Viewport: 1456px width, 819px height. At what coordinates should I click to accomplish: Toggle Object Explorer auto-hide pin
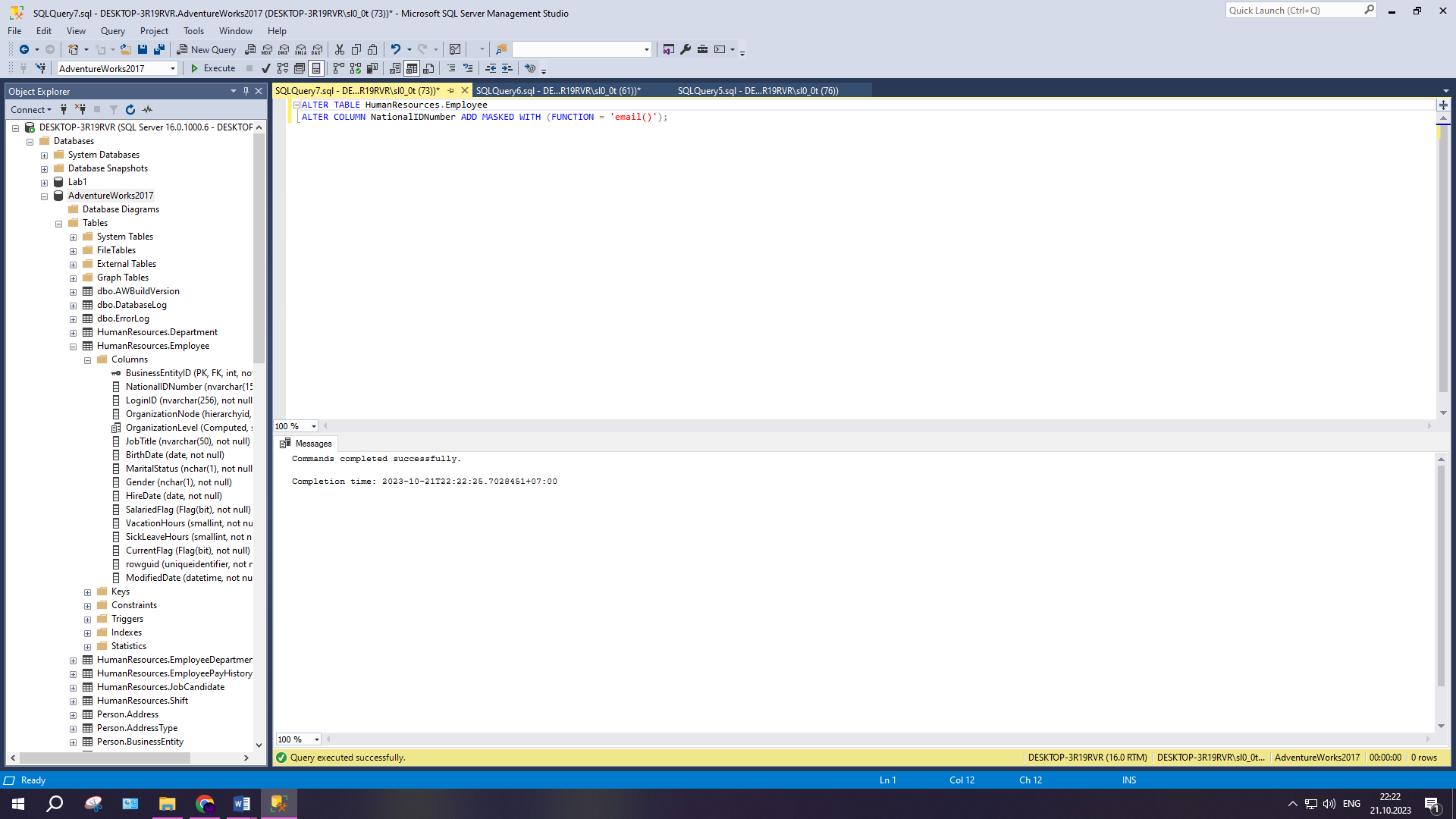pyautogui.click(x=246, y=91)
